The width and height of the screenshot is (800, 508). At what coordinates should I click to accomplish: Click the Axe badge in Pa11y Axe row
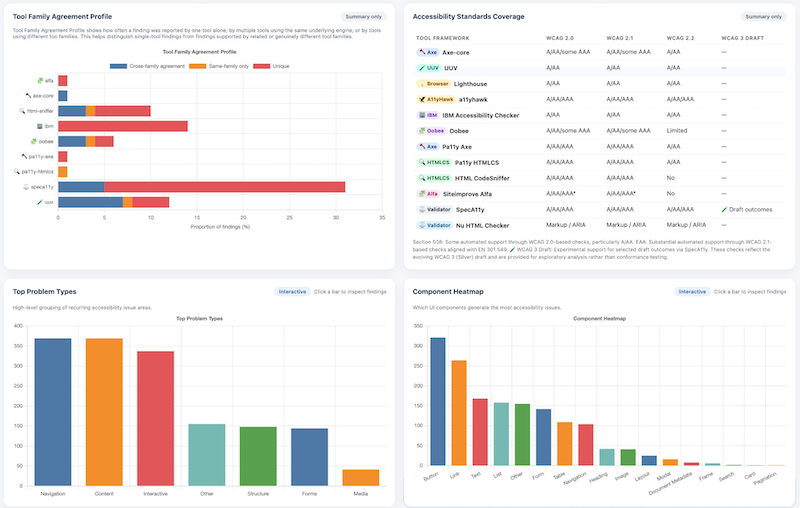(428, 146)
